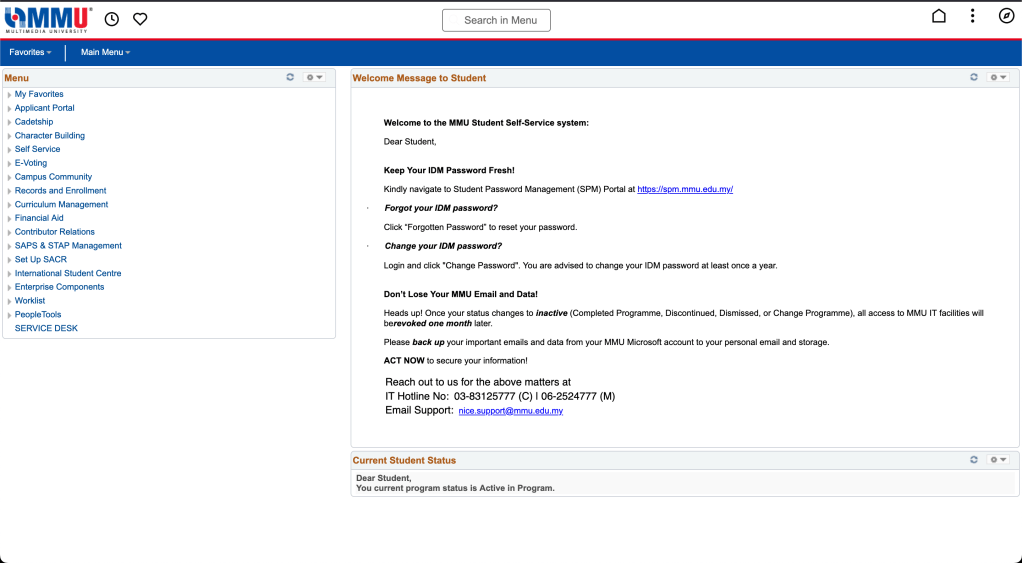Open Current Student Status settings gear dropdown
Screen dimensions: 1022x563
tap(998, 460)
